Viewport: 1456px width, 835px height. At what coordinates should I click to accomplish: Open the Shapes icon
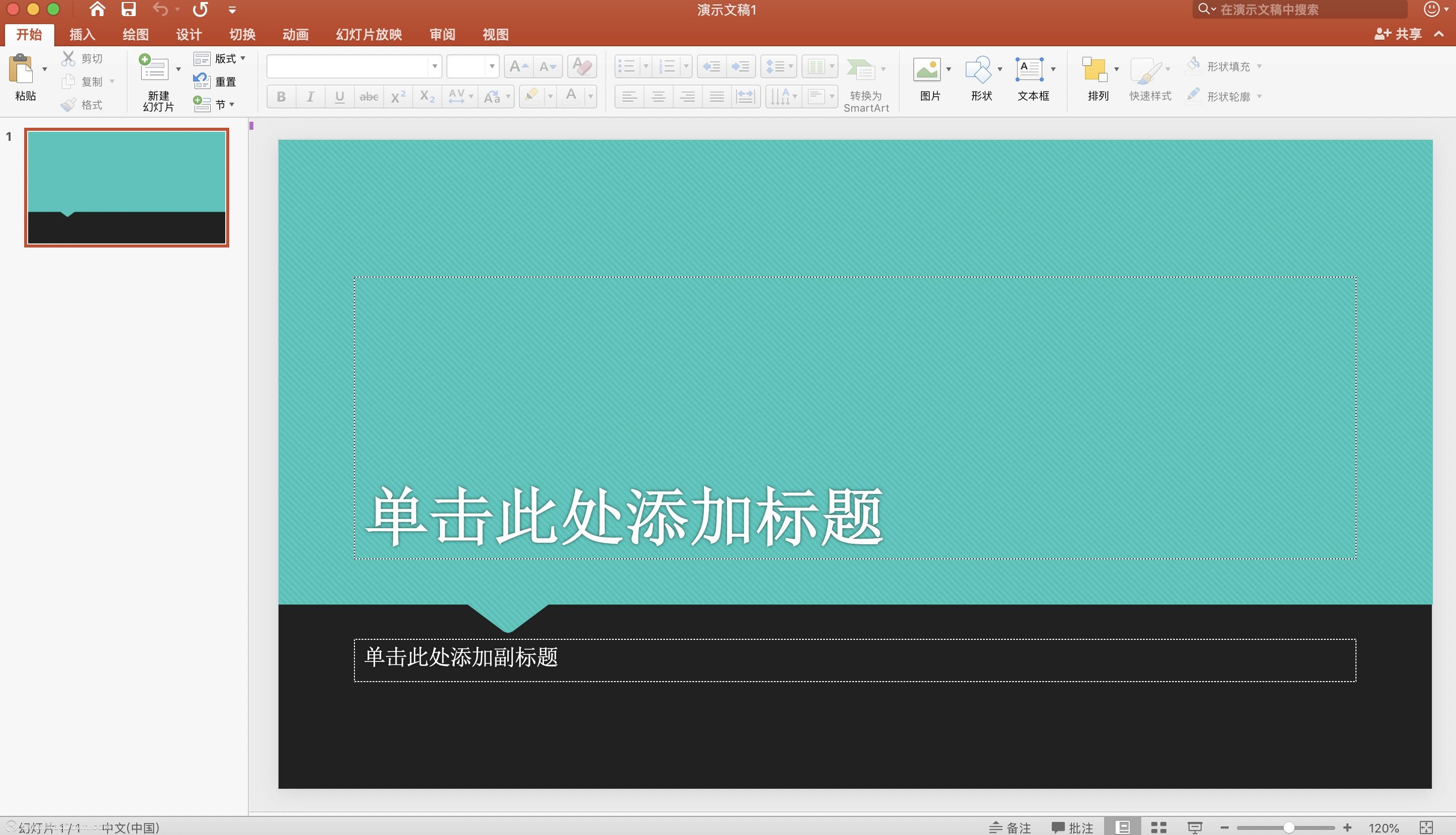click(978, 69)
